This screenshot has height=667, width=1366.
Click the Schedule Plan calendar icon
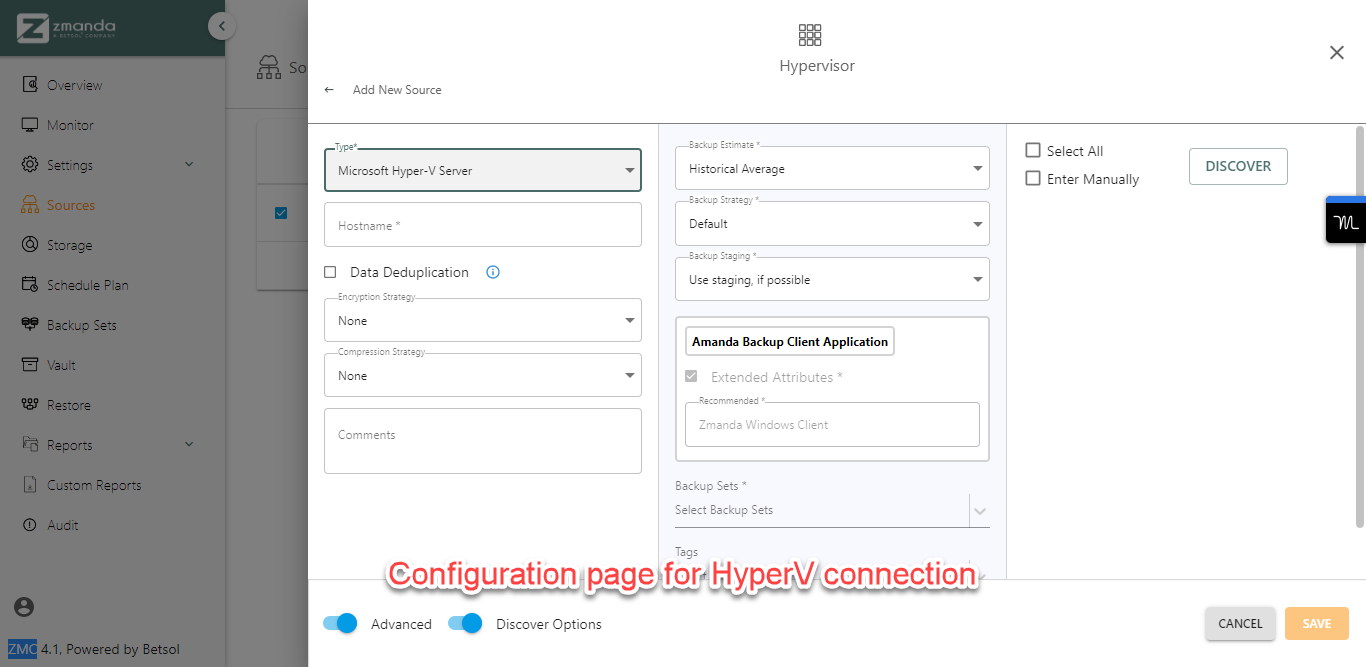30,285
